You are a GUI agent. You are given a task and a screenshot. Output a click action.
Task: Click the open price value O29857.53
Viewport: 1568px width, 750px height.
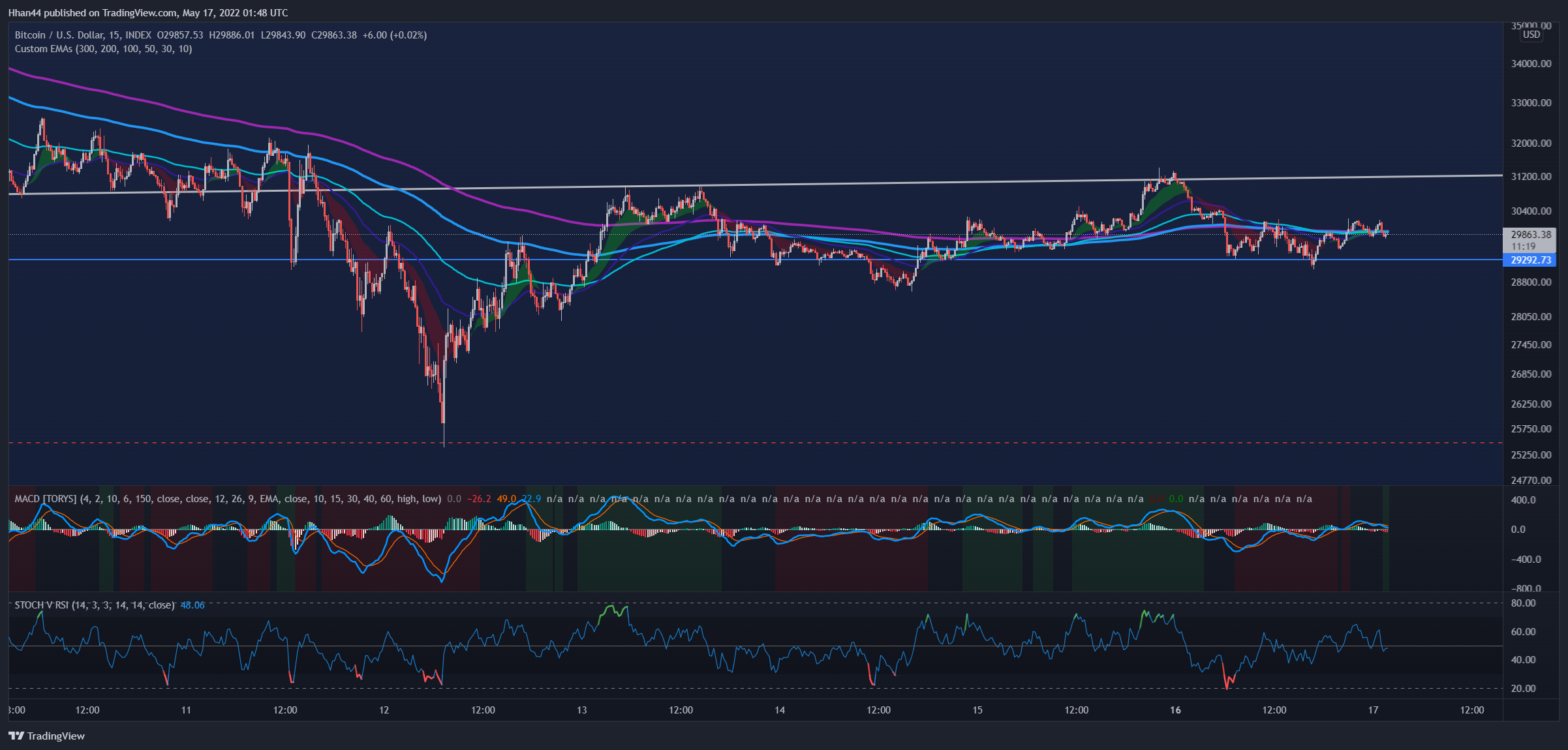(179, 35)
